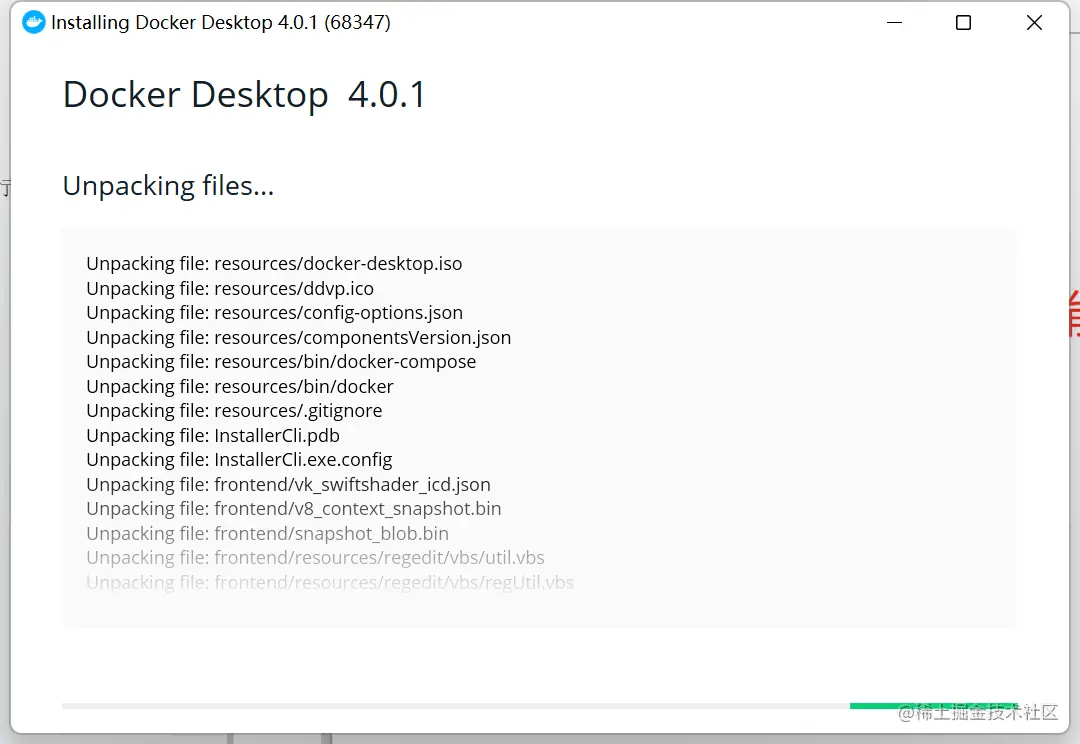Select the log line InstallerCli.exe.config
Image resolution: width=1080 pixels, height=744 pixels.
[x=239, y=459]
